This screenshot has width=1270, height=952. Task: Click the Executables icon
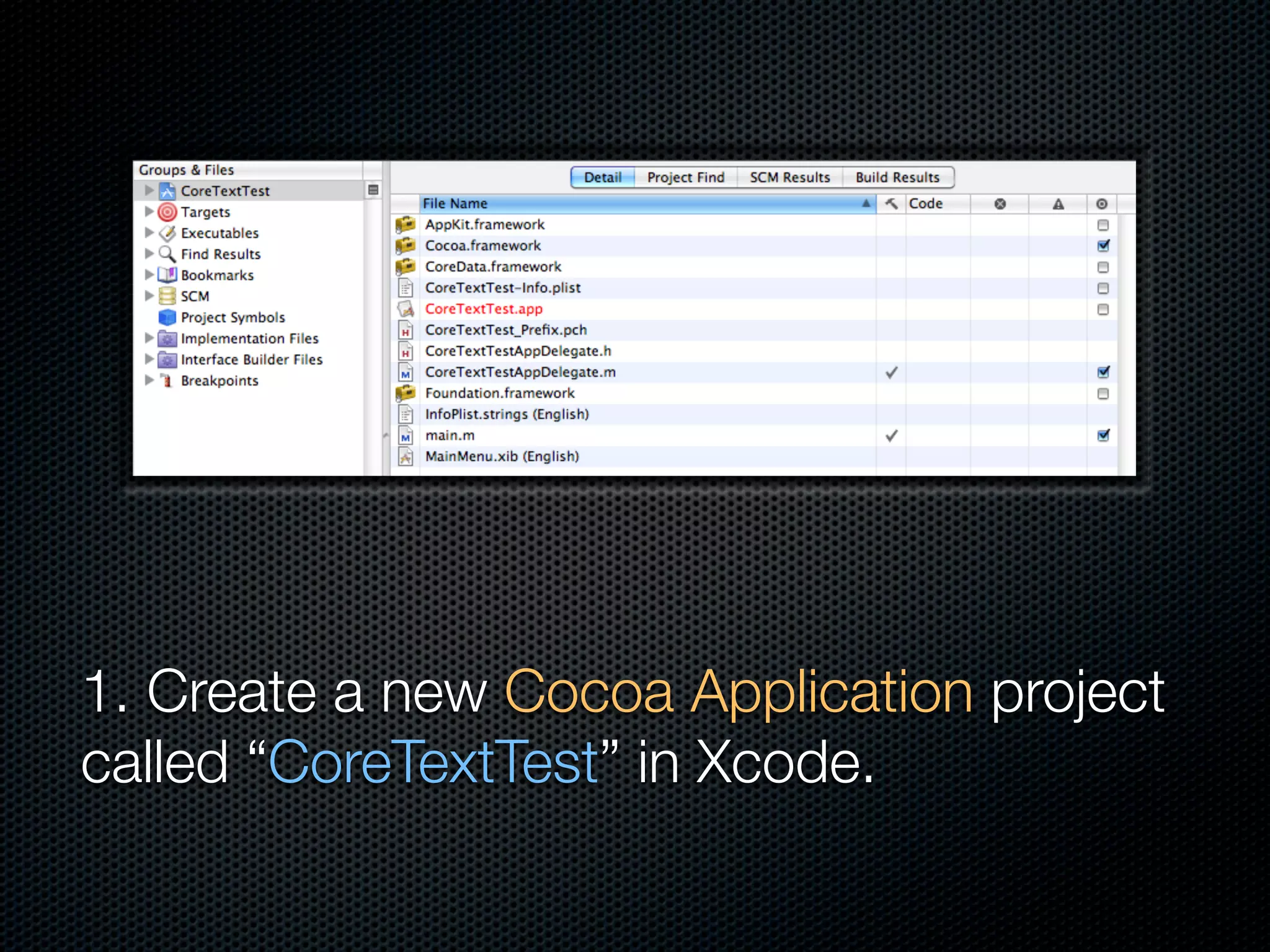click(167, 233)
